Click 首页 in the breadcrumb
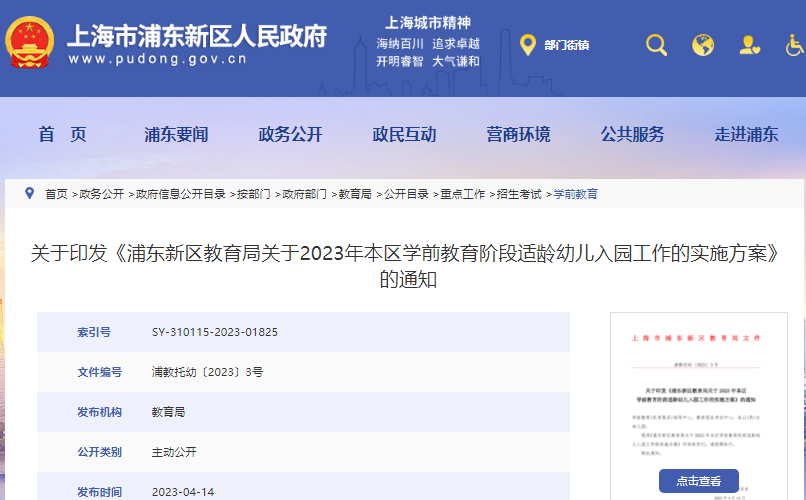 click(56, 194)
